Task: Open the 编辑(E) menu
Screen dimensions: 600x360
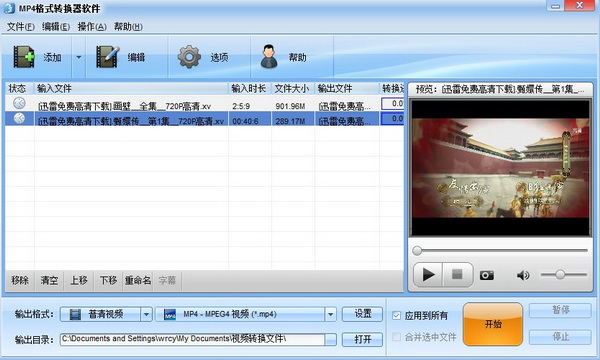Action: click(x=56, y=27)
